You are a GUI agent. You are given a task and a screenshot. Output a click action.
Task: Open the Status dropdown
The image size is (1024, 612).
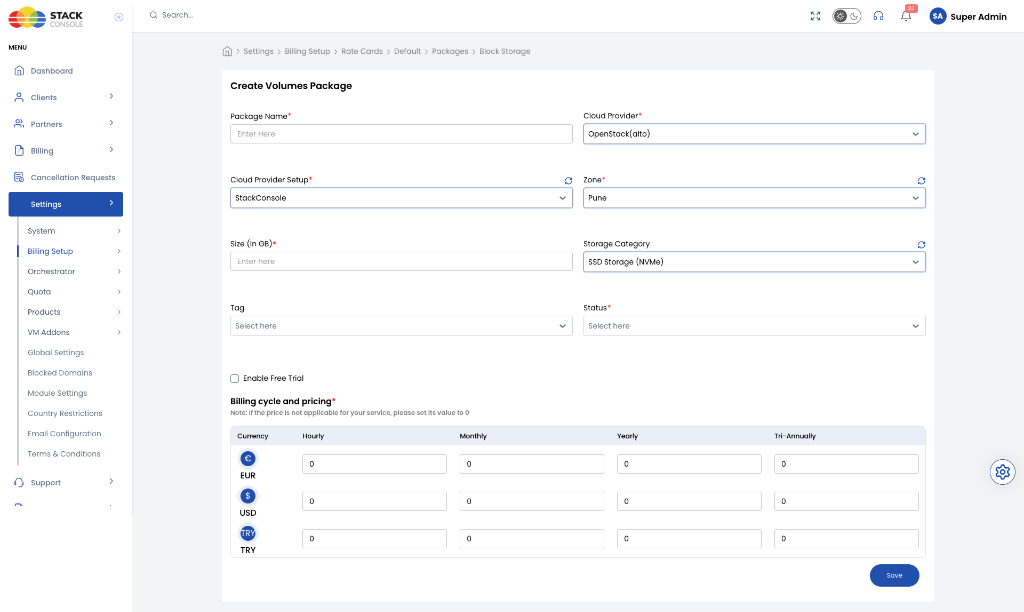(754, 326)
